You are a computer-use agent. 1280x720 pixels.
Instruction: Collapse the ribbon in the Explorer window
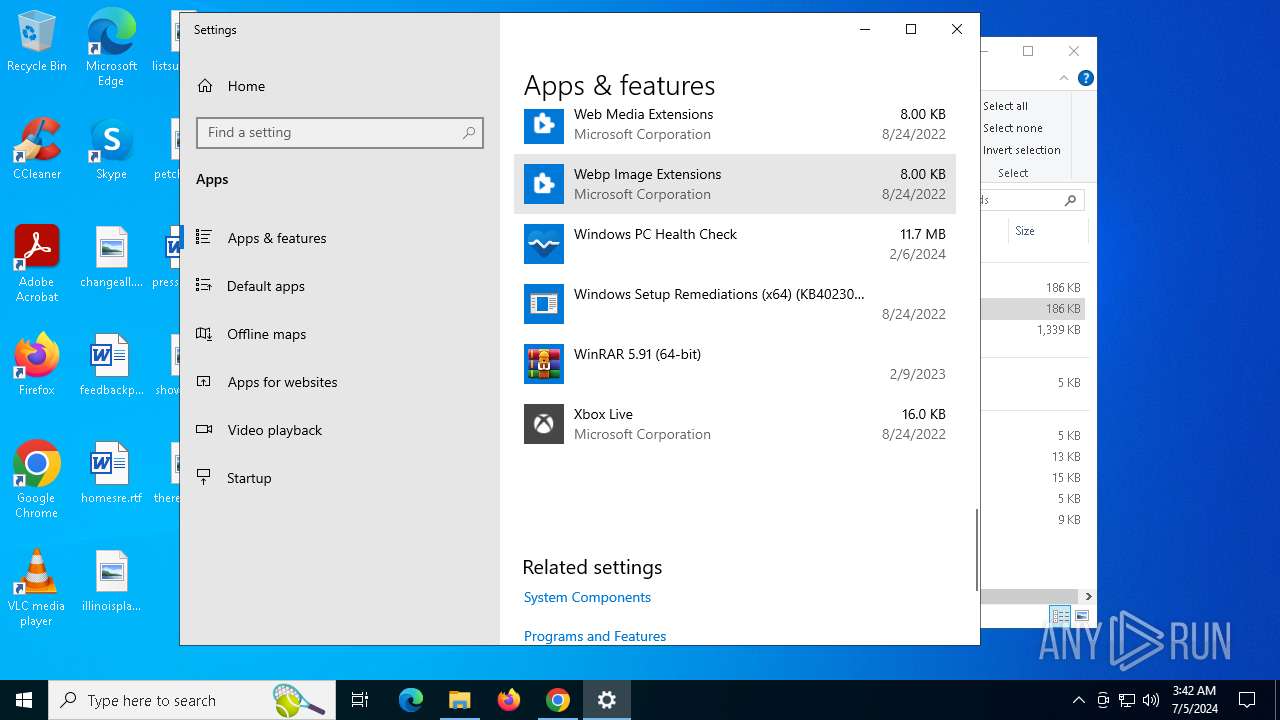point(1064,78)
